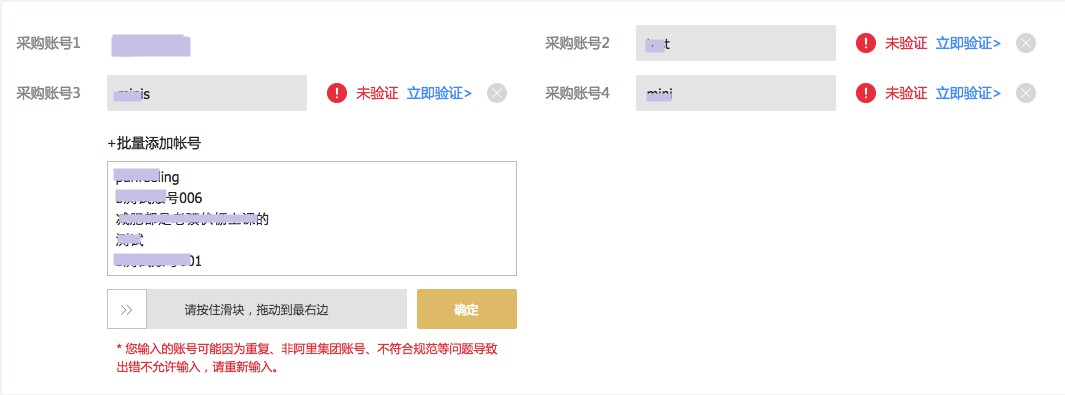Remove 采购账号3 with its gray X icon
Image resolution: width=1065 pixels, height=395 pixels.
coord(497,93)
